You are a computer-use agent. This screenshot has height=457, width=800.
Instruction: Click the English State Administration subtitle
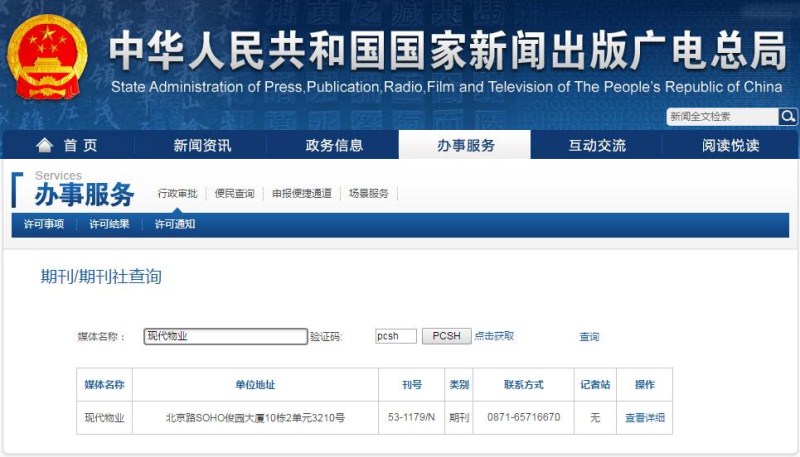coord(446,87)
